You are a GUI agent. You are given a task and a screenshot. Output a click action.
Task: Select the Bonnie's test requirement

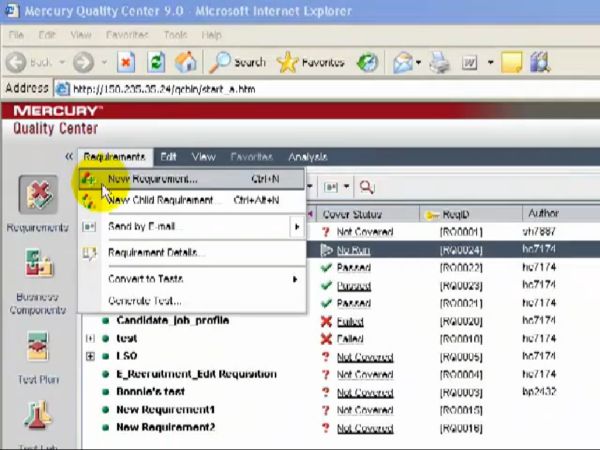150,391
